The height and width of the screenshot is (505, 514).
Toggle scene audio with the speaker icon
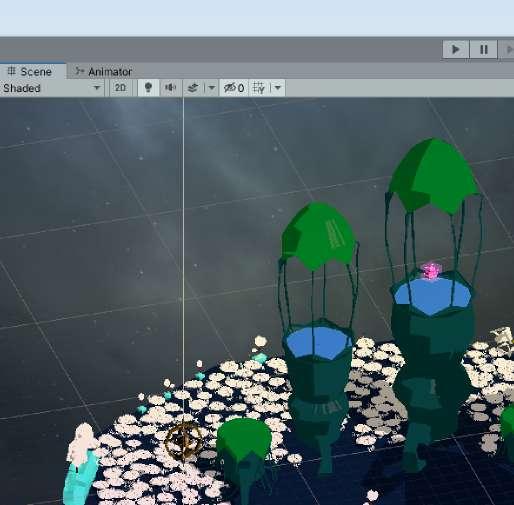[x=170, y=88]
